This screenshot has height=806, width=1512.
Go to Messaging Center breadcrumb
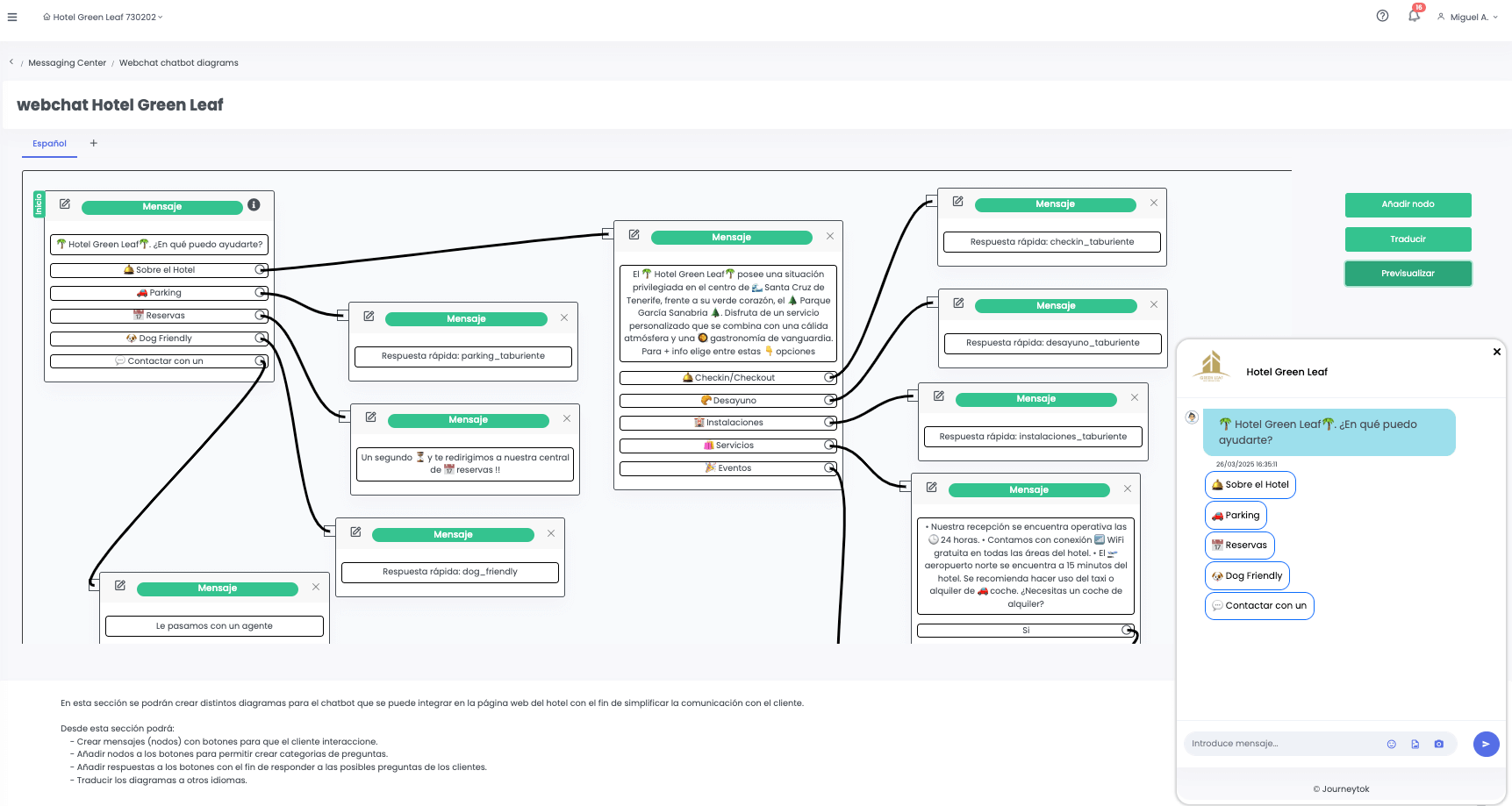coord(67,63)
